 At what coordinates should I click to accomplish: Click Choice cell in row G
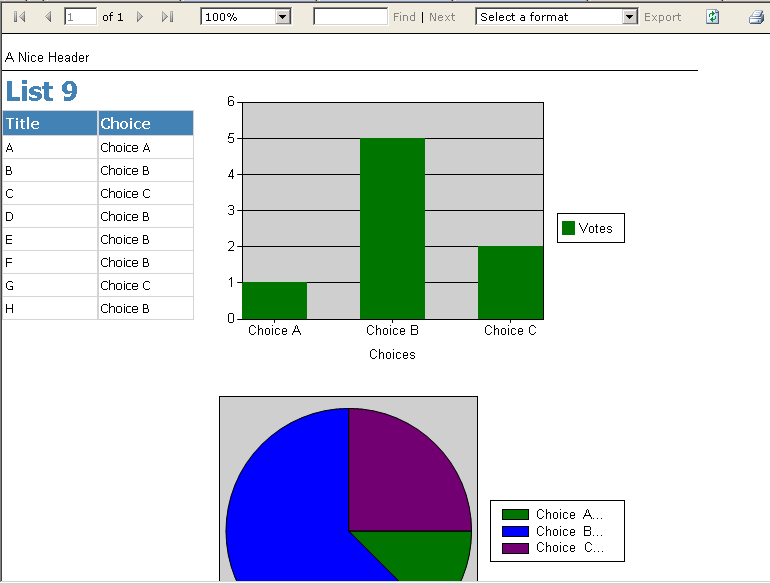tap(146, 285)
